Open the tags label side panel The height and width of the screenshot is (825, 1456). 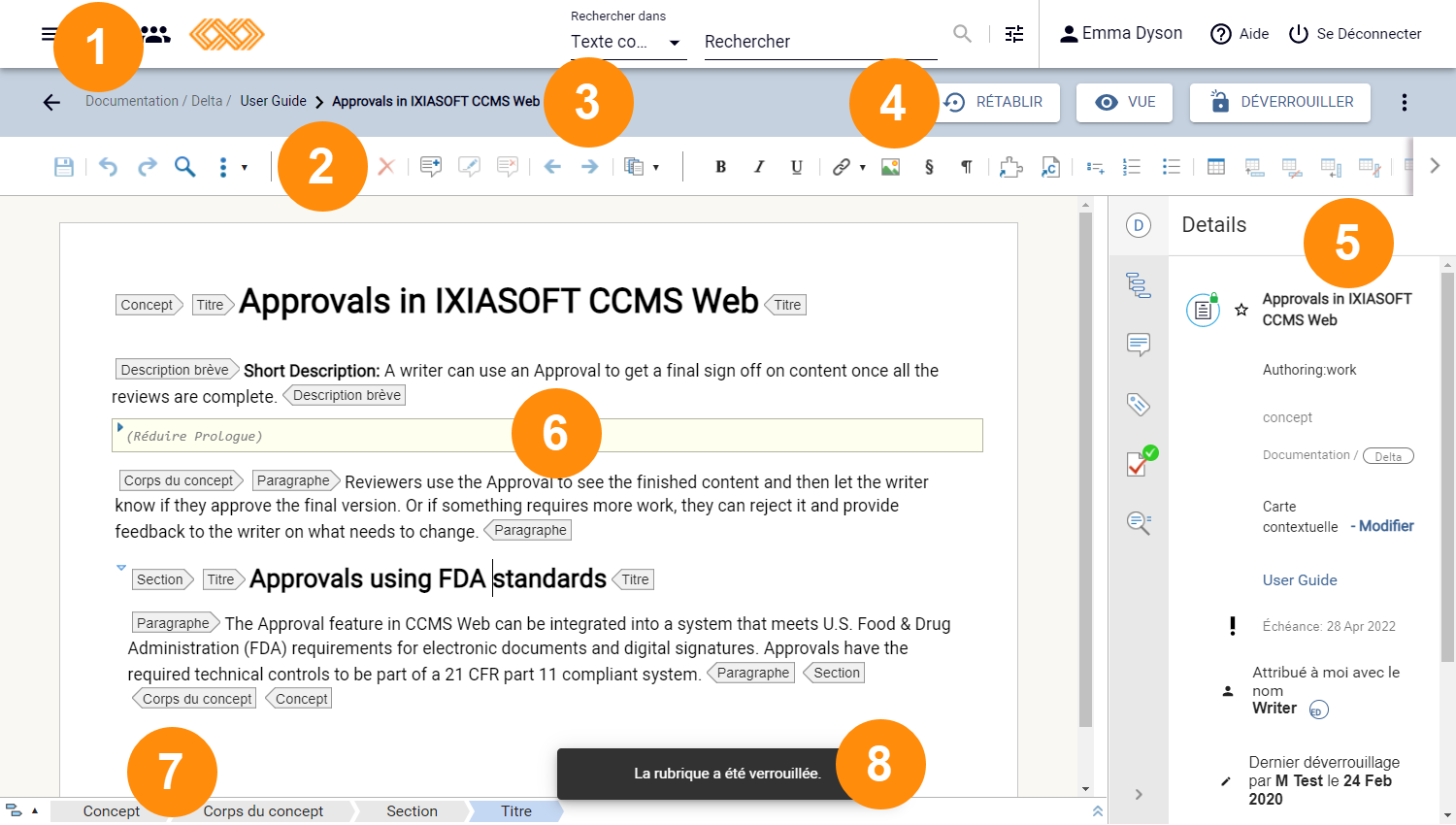click(1139, 404)
